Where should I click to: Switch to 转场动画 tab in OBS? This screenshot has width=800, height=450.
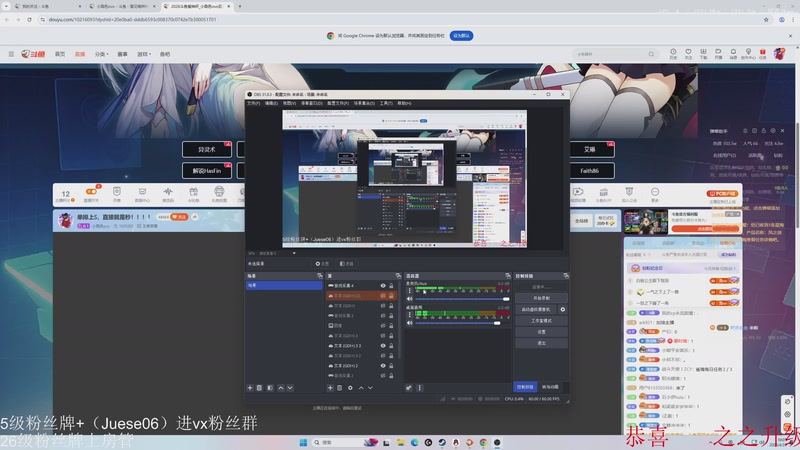tap(550, 387)
